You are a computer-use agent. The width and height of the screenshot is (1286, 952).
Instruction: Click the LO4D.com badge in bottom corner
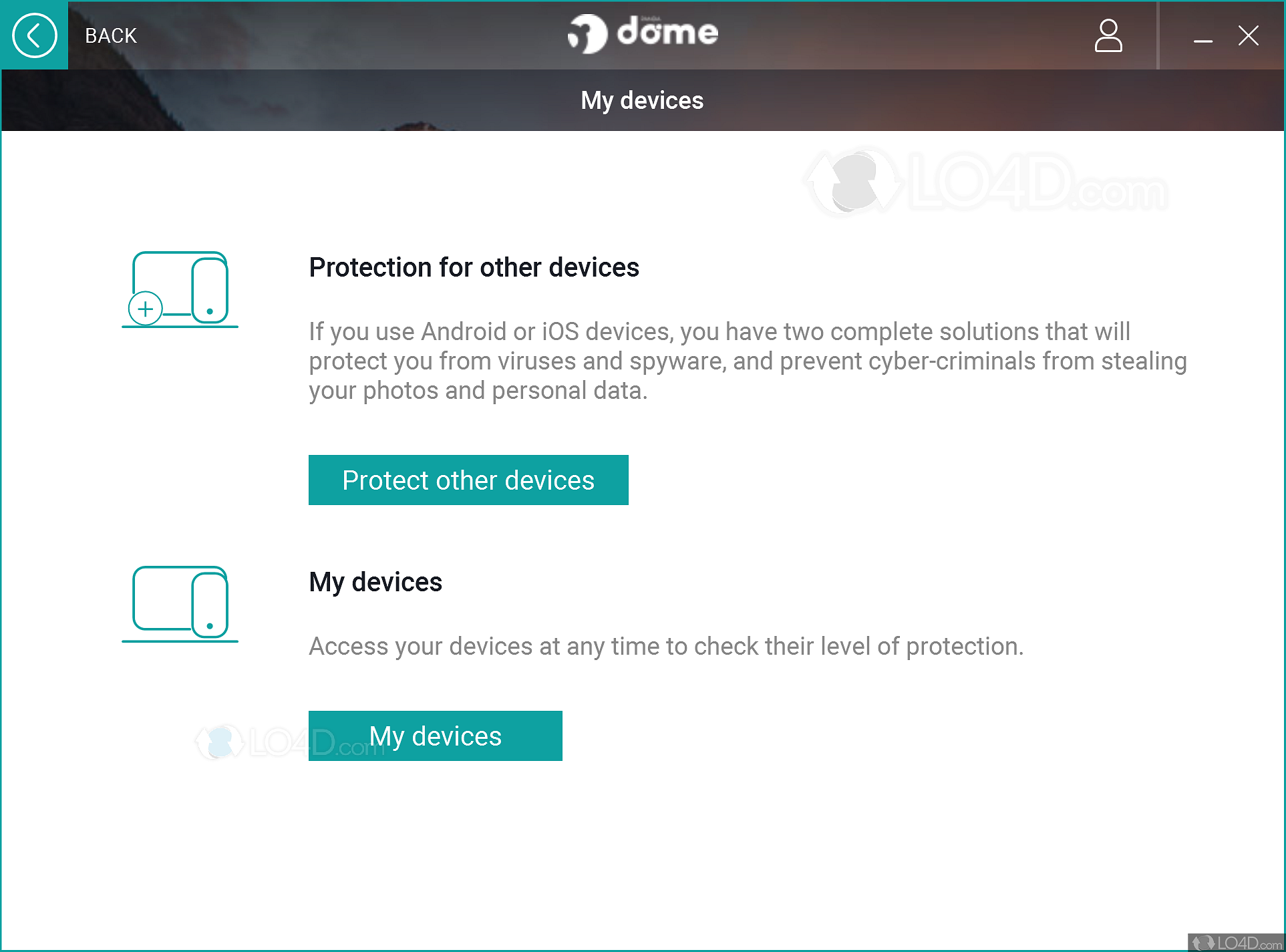point(1236,943)
